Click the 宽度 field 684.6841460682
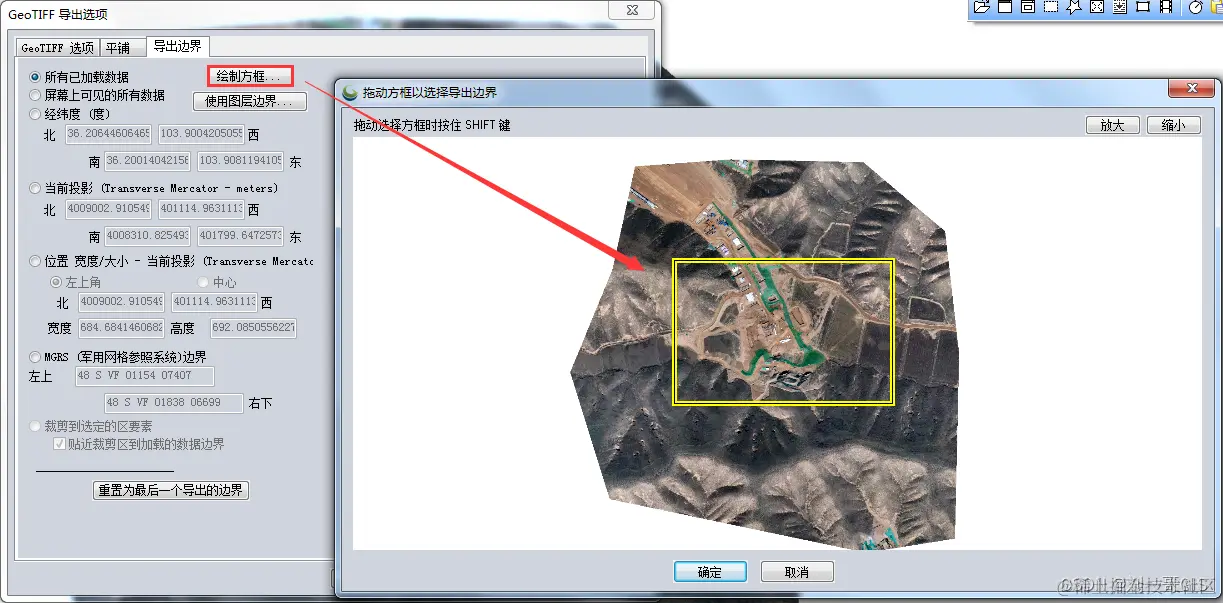Image resolution: width=1223 pixels, height=603 pixels. coord(119,327)
